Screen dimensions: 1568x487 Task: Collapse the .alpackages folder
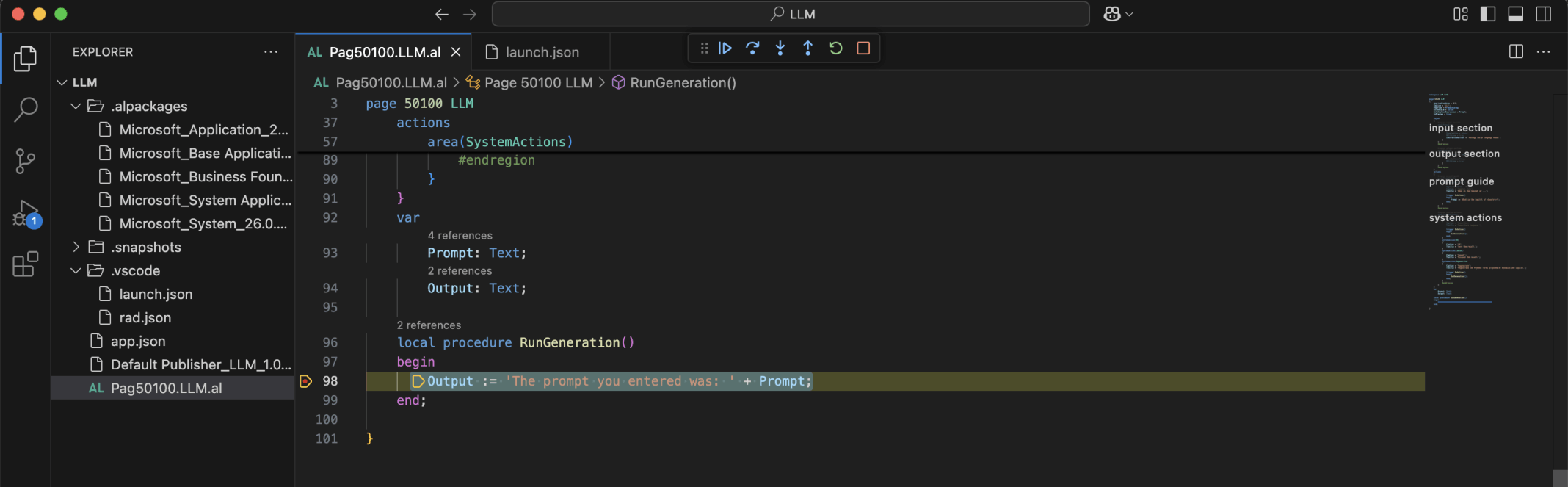point(76,107)
